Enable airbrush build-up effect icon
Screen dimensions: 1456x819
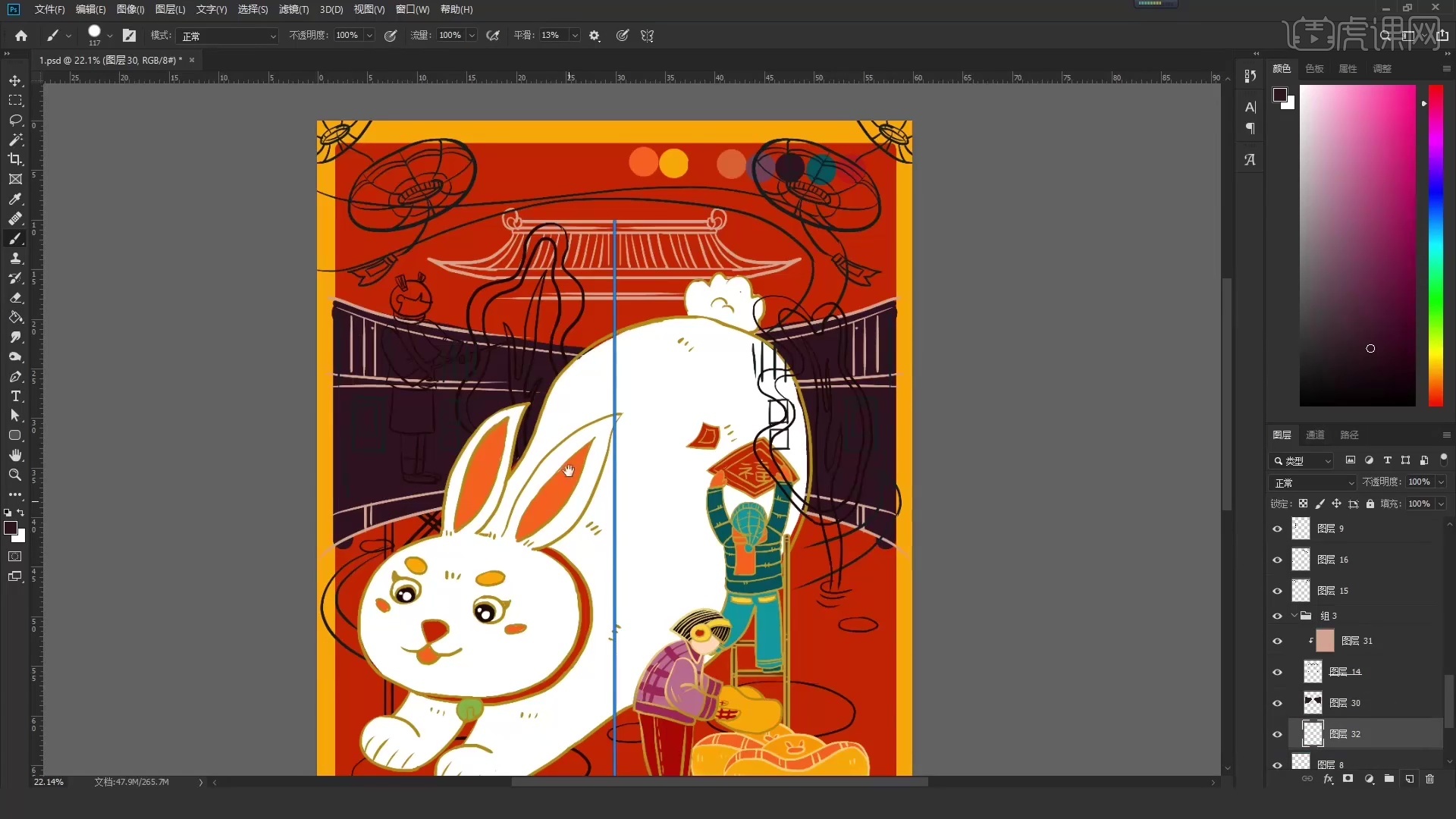[x=493, y=36]
